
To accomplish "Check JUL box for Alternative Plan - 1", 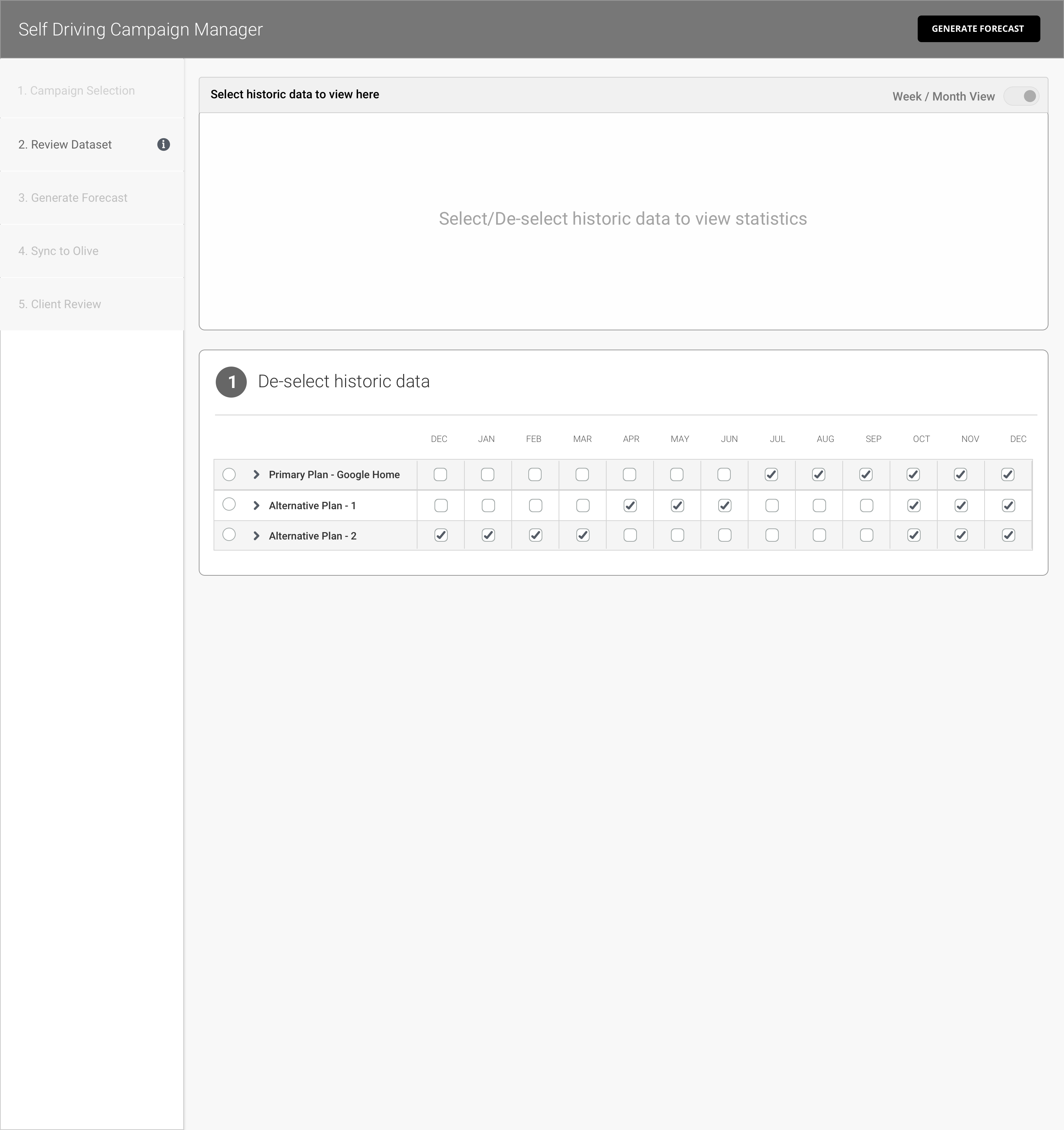I will 772,505.
